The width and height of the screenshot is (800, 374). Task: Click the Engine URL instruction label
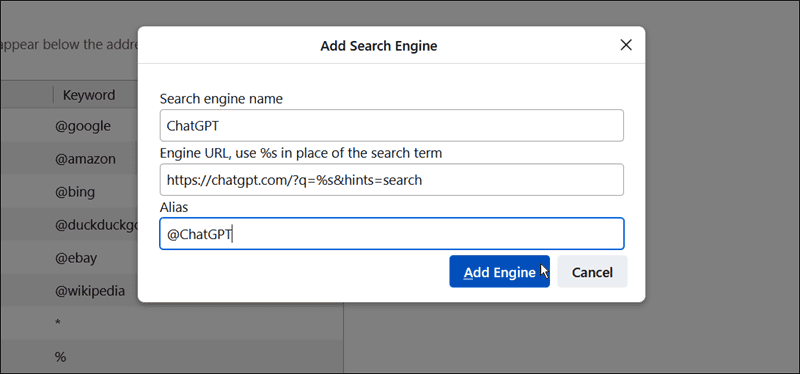pos(301,153)
